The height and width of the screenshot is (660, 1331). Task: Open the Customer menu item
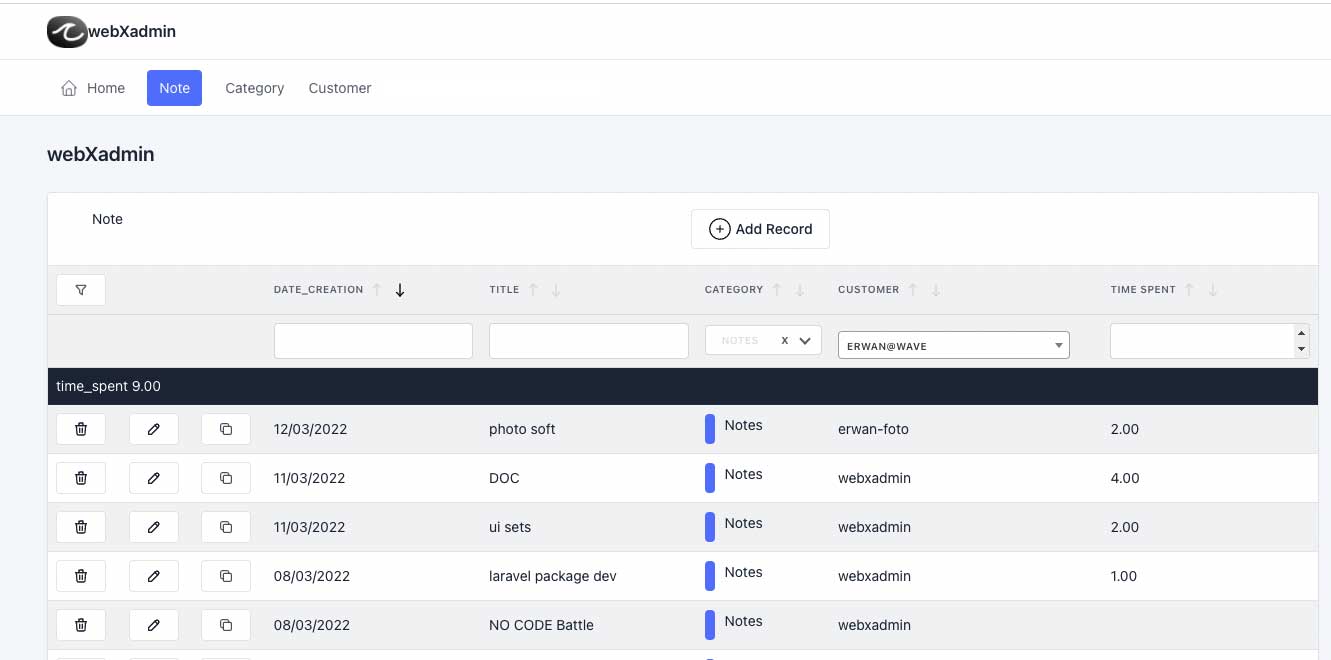coord(340,88)
